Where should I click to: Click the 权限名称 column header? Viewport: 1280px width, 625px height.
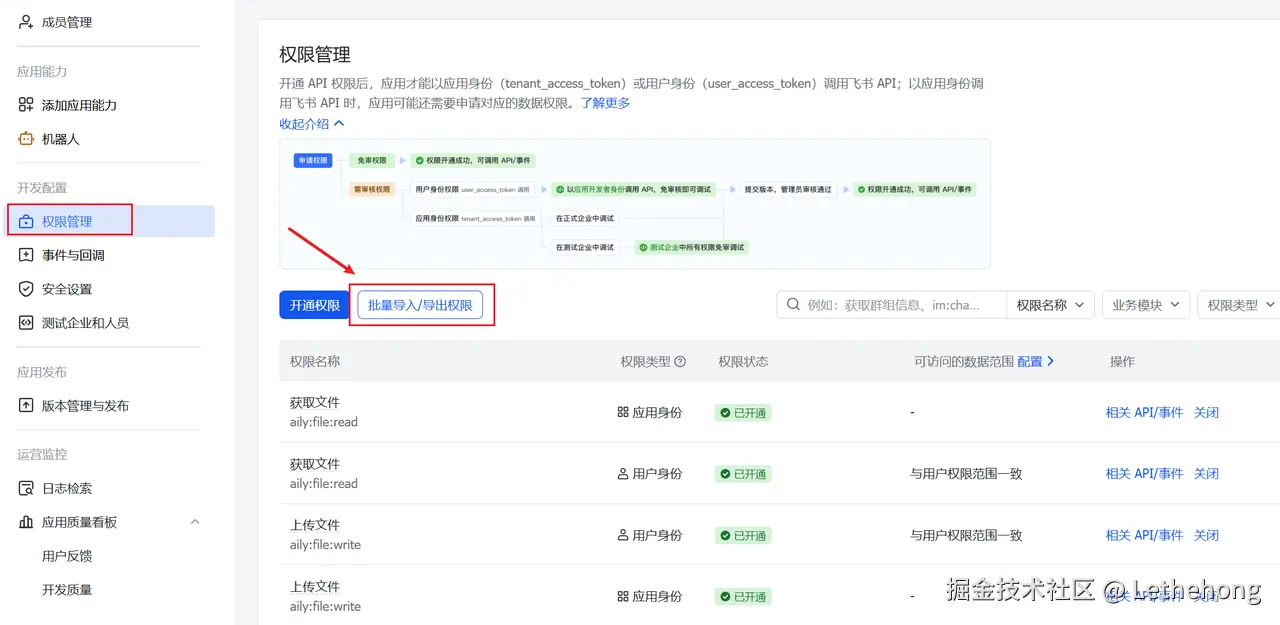(x=315, y=361)
